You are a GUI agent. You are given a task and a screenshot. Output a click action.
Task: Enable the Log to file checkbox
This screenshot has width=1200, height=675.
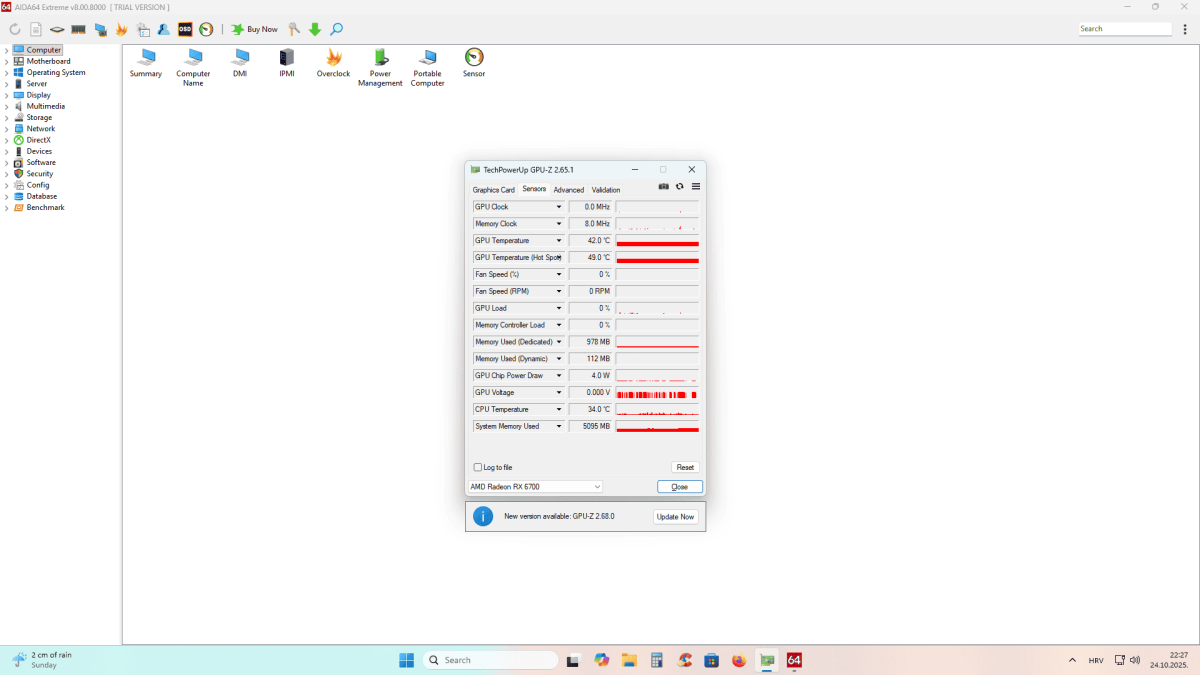(477, 467)
